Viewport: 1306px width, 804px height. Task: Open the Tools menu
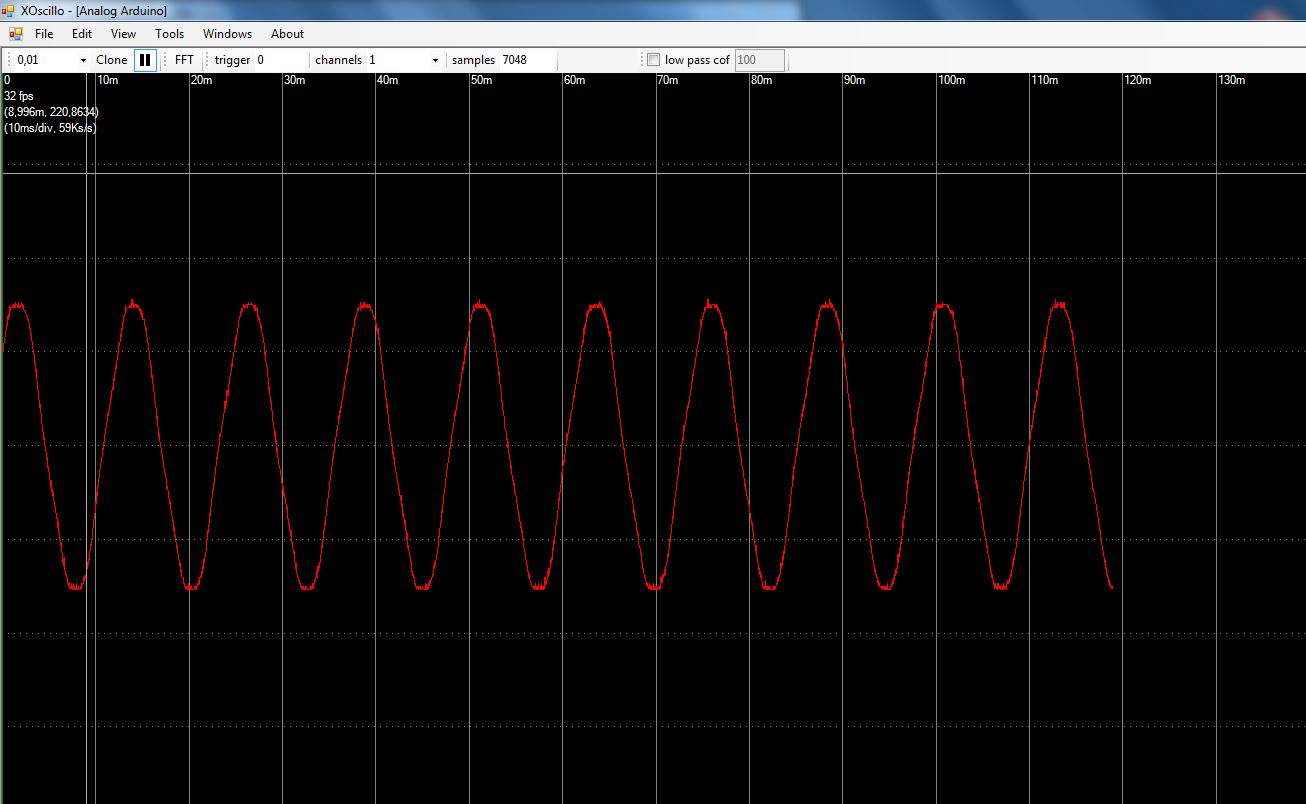pyautogui.click(x=169, y=34)
